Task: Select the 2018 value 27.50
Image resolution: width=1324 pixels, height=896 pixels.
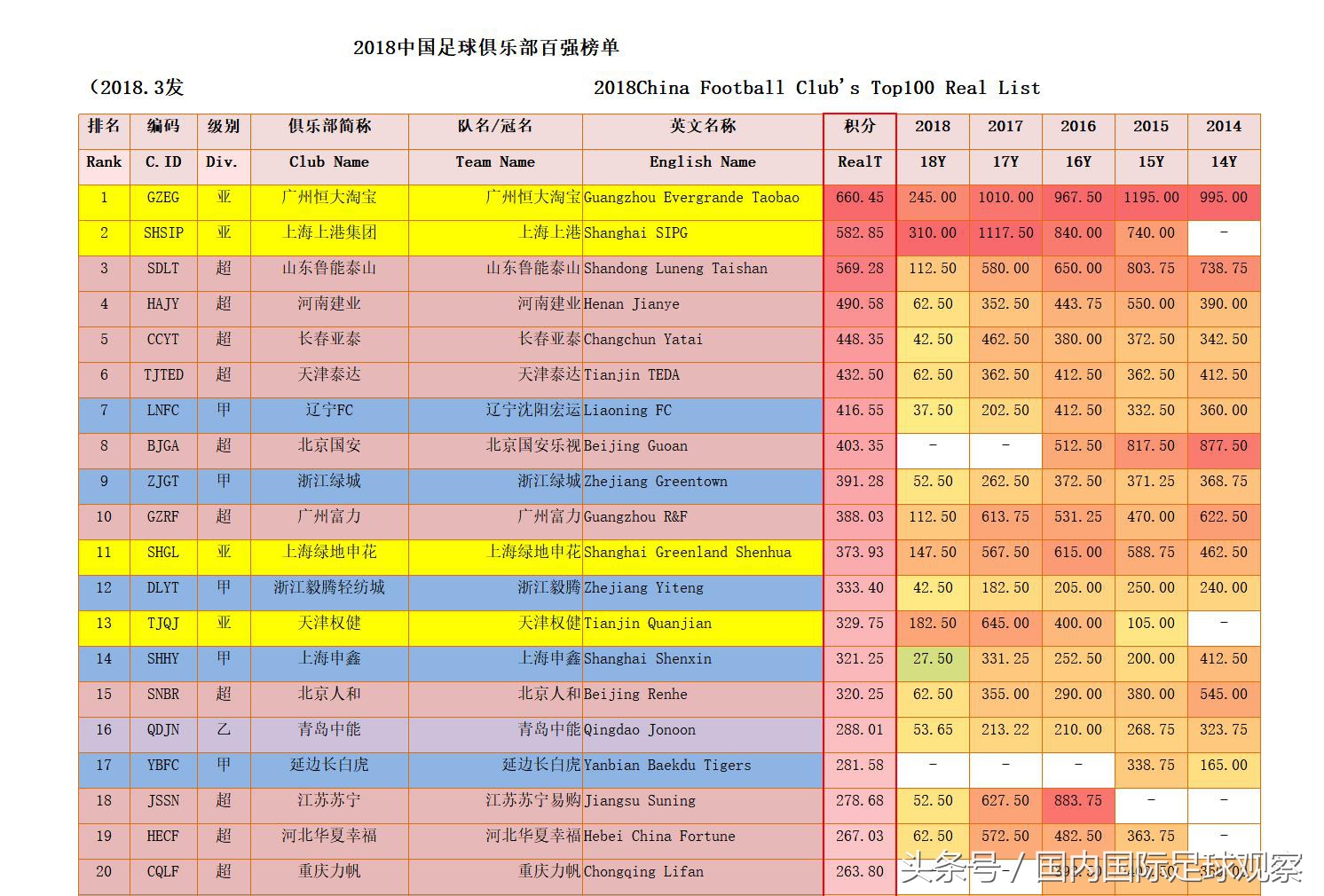Action: [x=933, y=658]
